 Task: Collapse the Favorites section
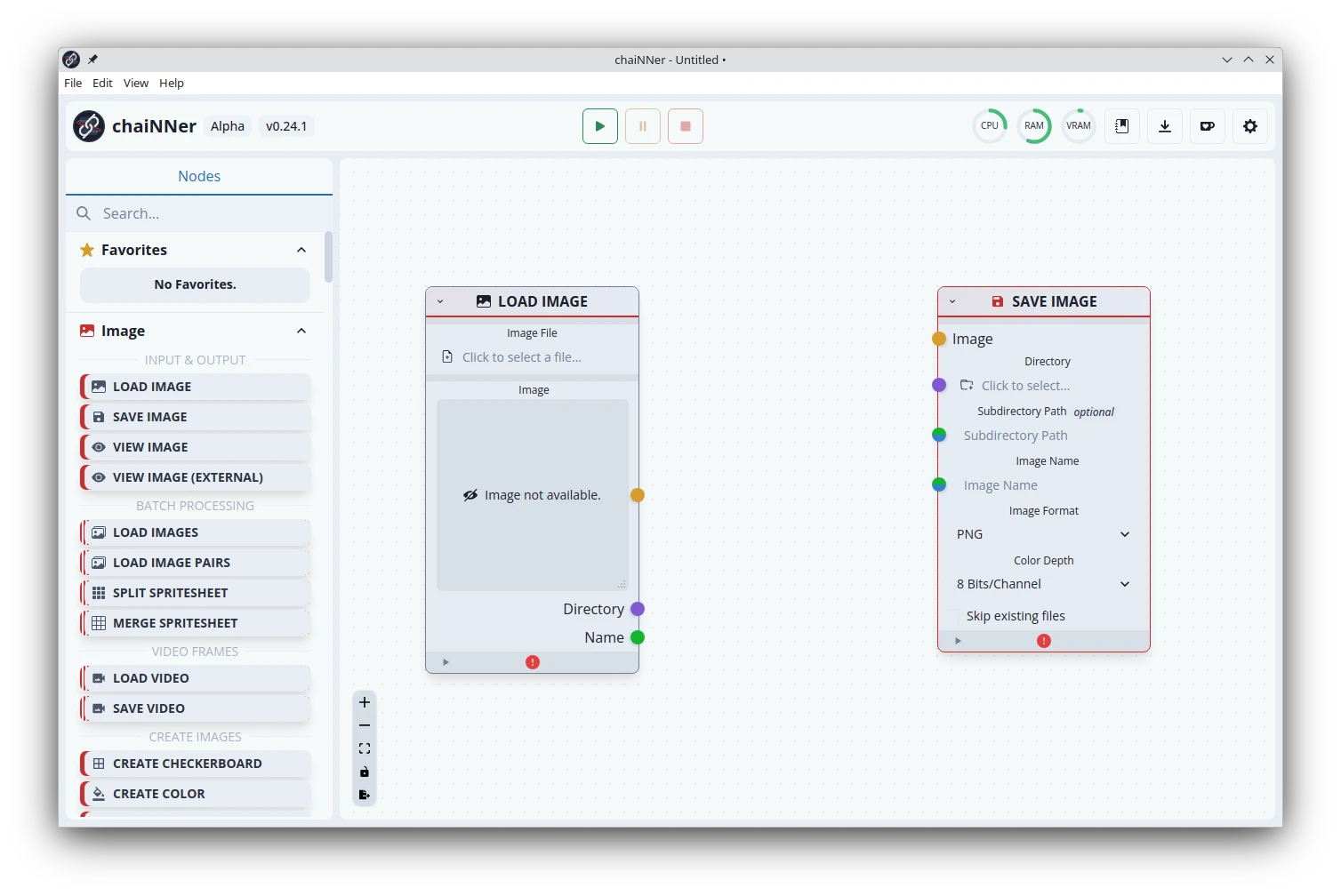coord(301,250)
